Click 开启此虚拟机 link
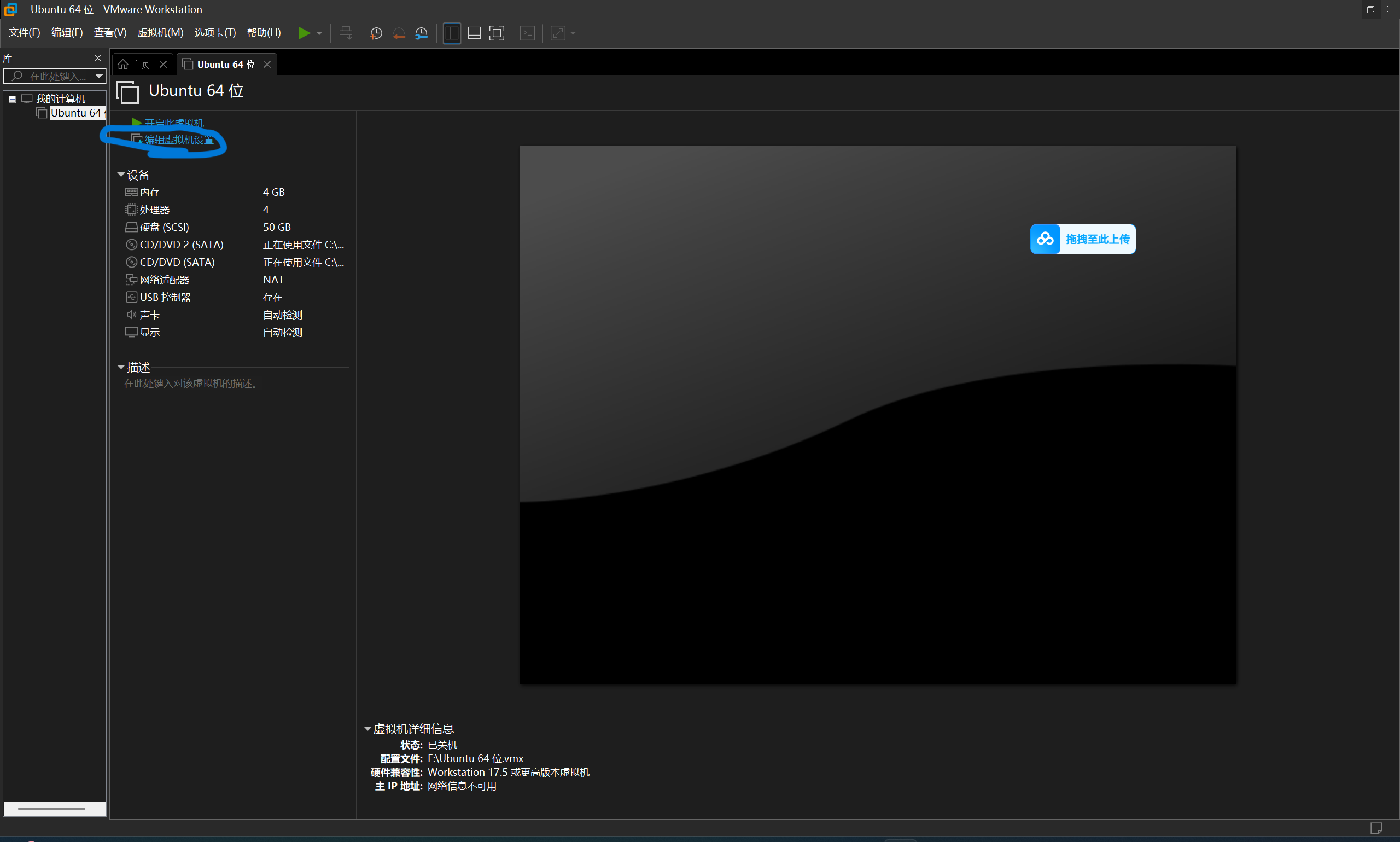 173,123
